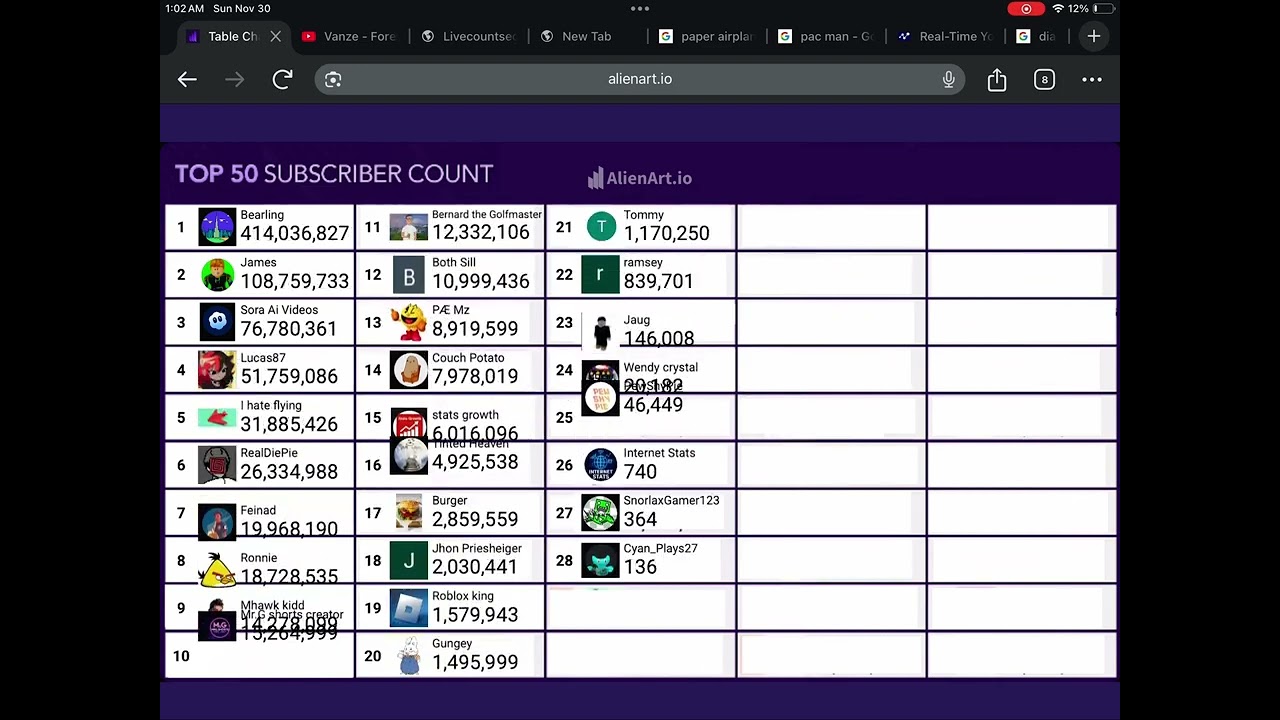Image resolution: width=1280 pixels, height=720 pixels.
Task: Click Jhon Priesheiger's J avatar
Action: click(408, 561)
